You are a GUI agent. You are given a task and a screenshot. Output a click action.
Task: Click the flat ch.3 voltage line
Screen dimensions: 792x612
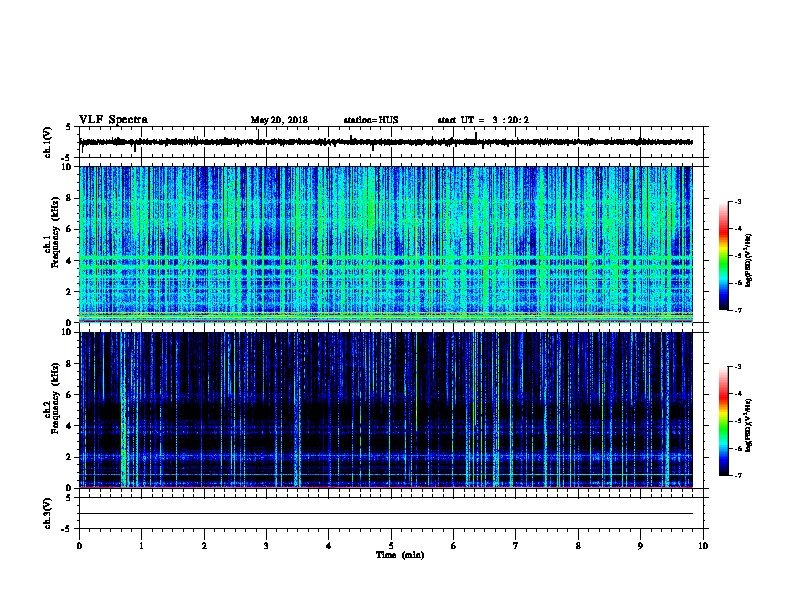tap(386, 514)
